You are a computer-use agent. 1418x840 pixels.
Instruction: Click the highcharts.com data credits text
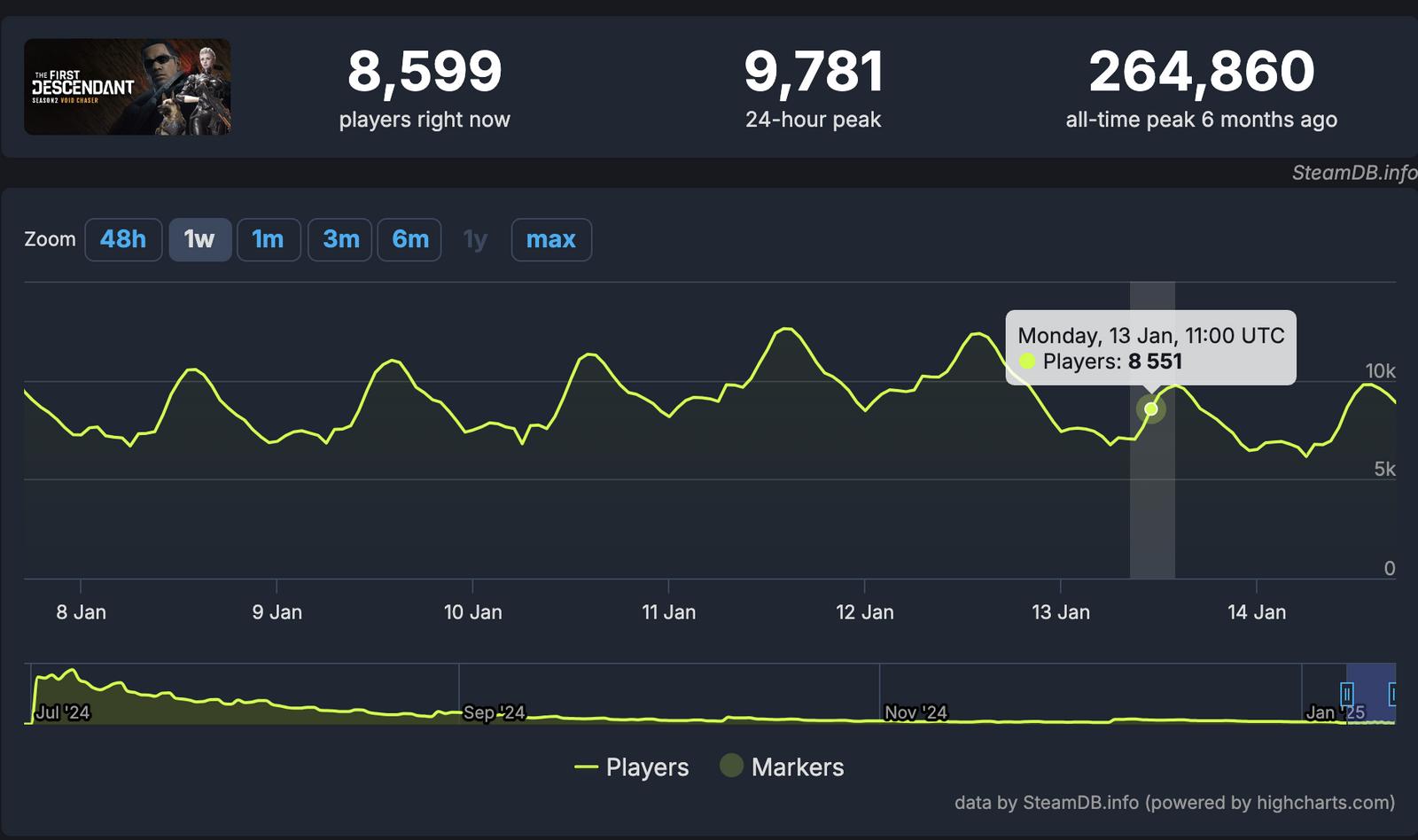1173,803
